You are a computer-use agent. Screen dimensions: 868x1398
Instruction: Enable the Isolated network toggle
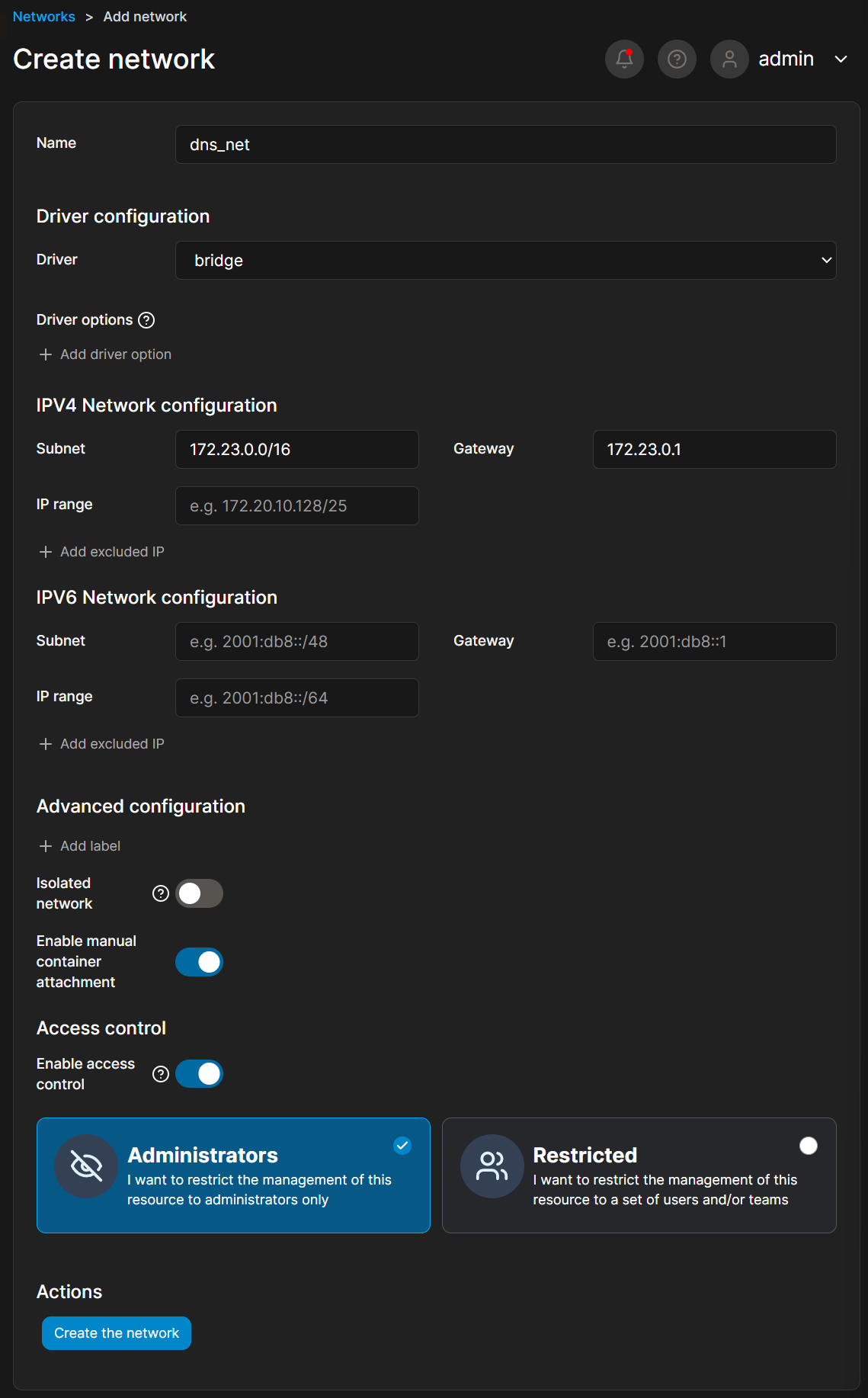(199, 893)
